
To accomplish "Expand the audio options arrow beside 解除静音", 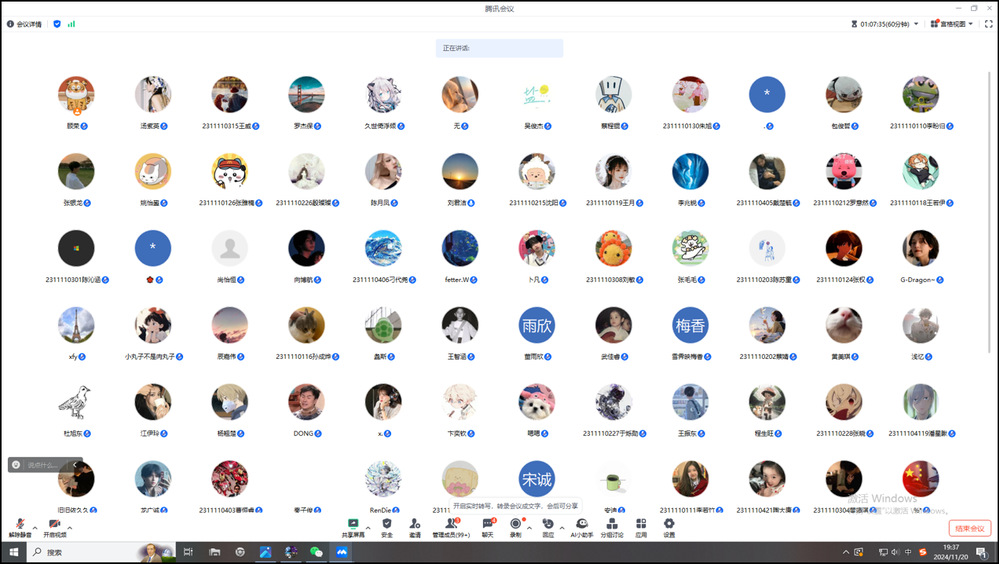I will pyautogui.click(x=35, y=525).
